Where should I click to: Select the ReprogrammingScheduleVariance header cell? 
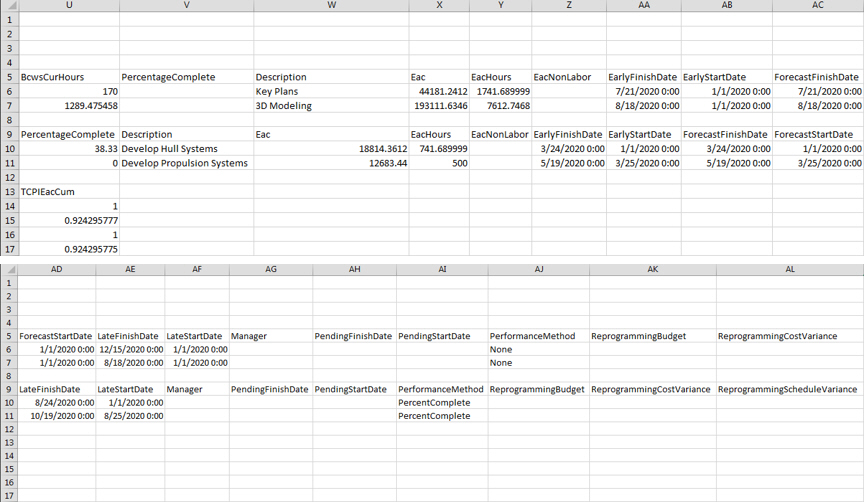tap(788, 389)
